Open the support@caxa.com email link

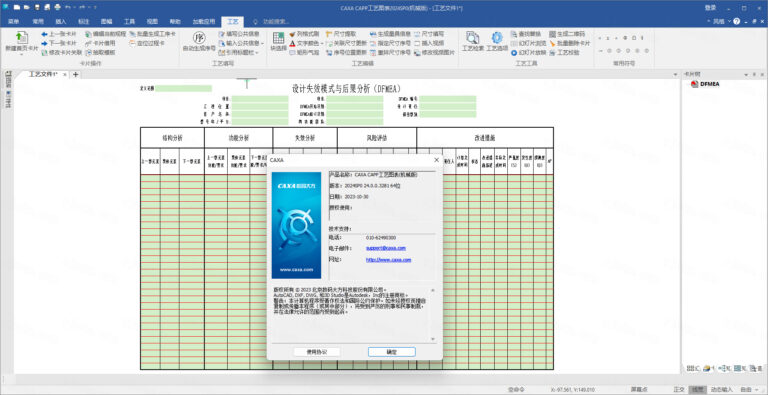coord(386,248)
